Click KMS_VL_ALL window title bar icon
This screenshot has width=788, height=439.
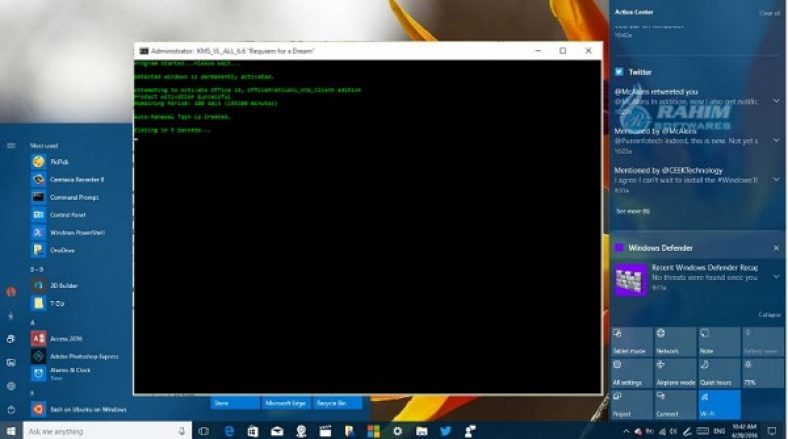tap(144, 51)
